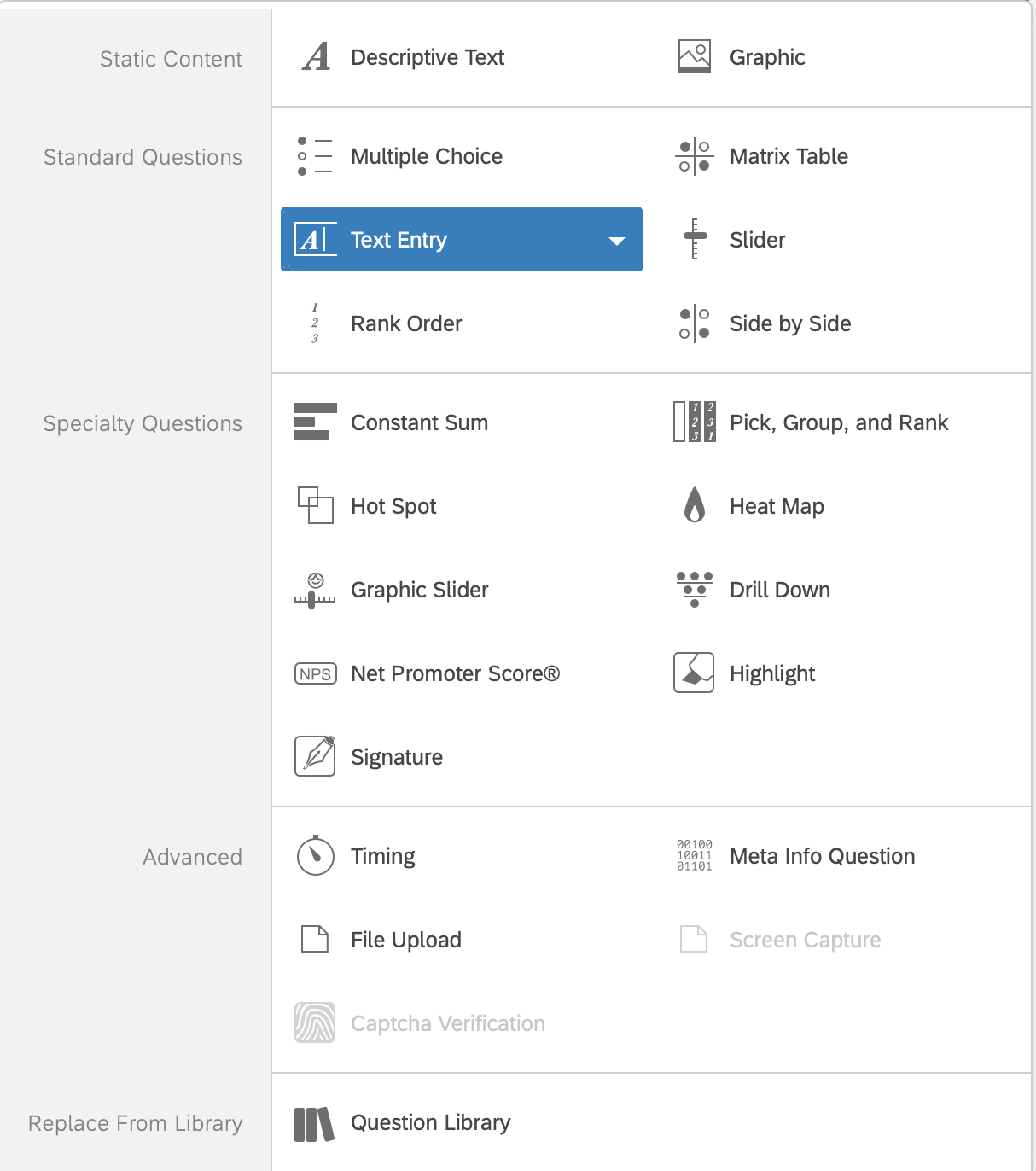1036x1171 pixels.
Task: Select the Matrix Table icon
Action: coord(694,156)
